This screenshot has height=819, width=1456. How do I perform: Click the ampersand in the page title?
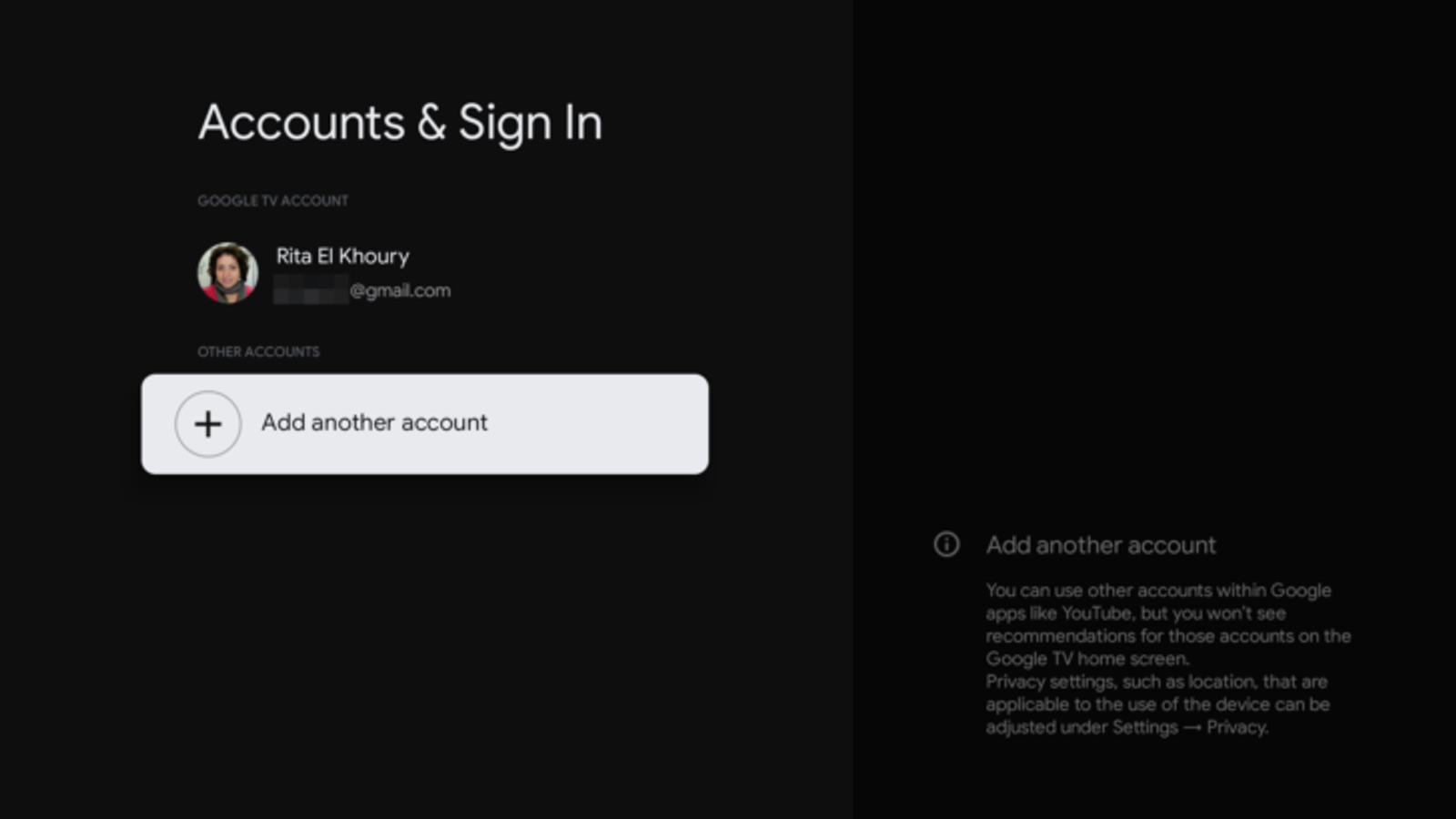431,123
